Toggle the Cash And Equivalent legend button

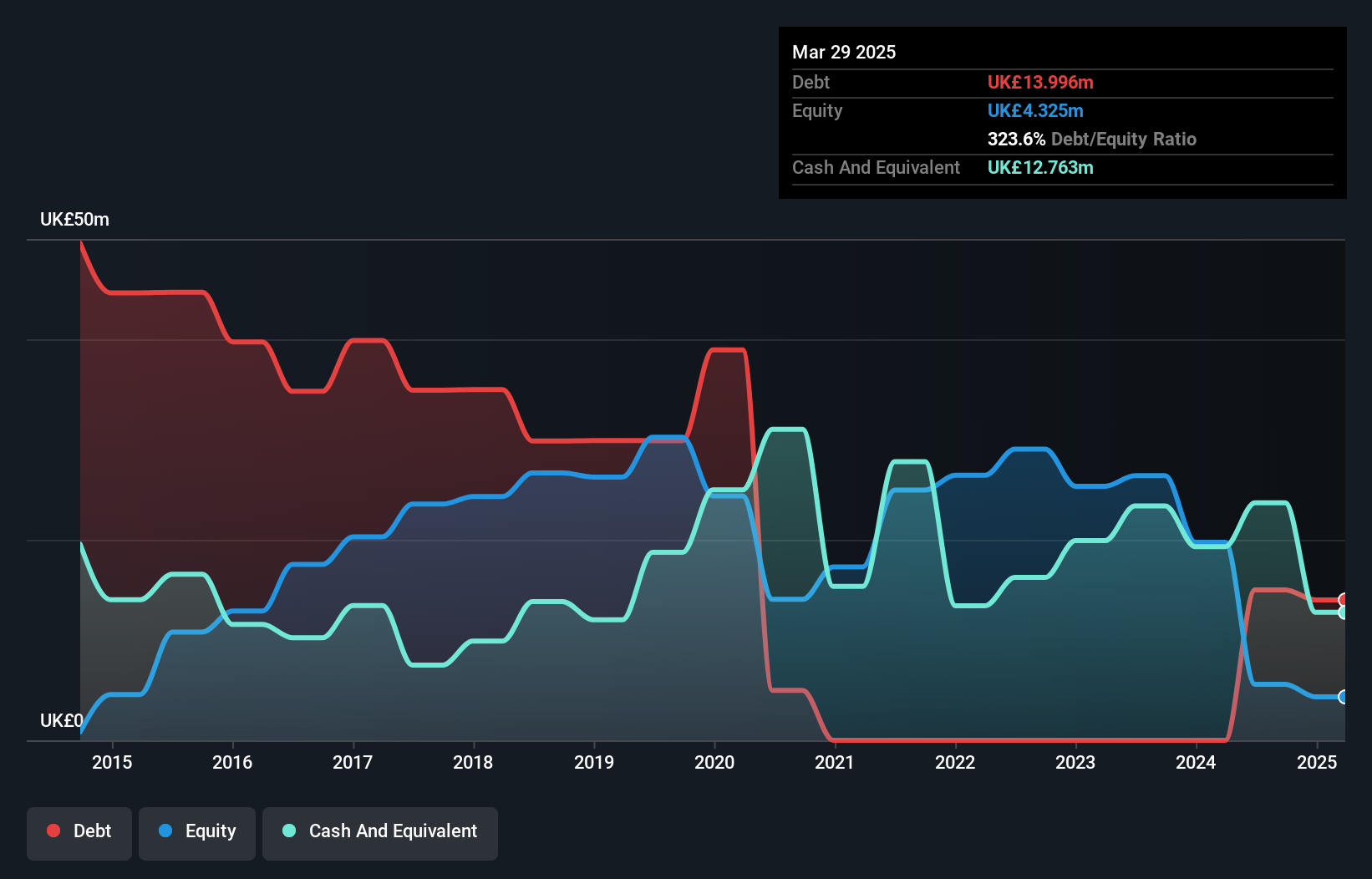(x=380, y=833)
